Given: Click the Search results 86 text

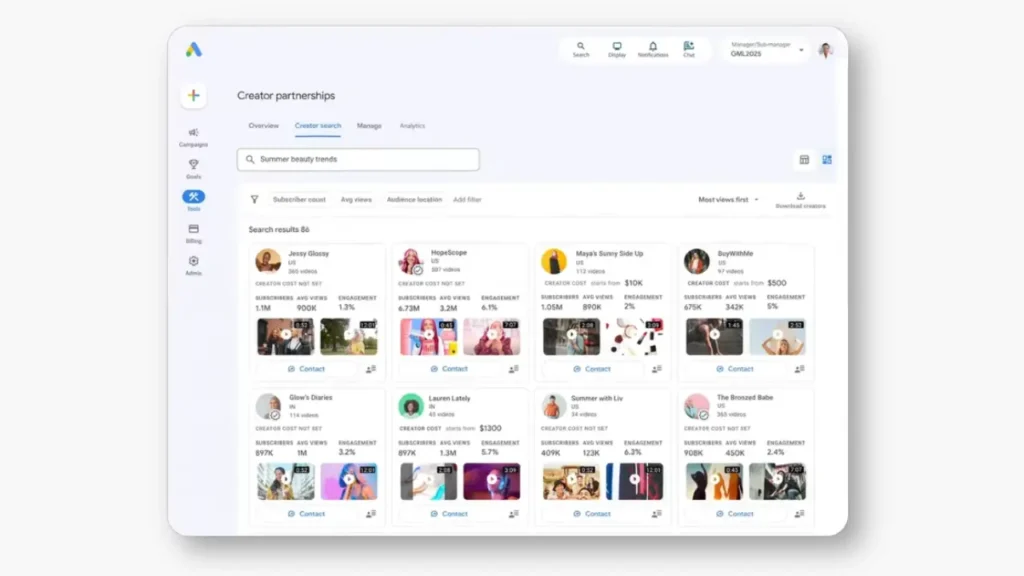Looking at the screenshot, I should click(279, 230).
